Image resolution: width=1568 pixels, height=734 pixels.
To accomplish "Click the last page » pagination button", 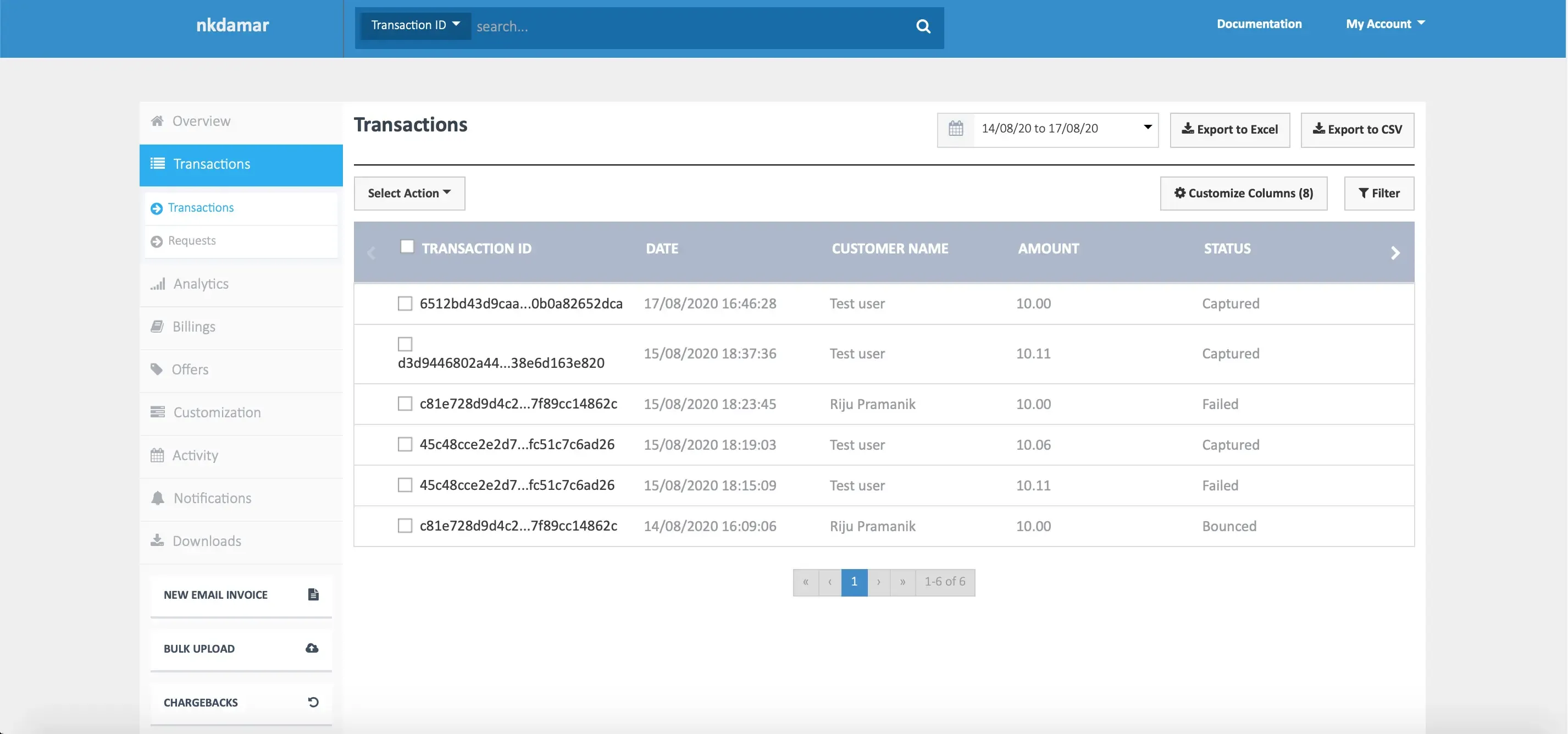I will point(902,582).
